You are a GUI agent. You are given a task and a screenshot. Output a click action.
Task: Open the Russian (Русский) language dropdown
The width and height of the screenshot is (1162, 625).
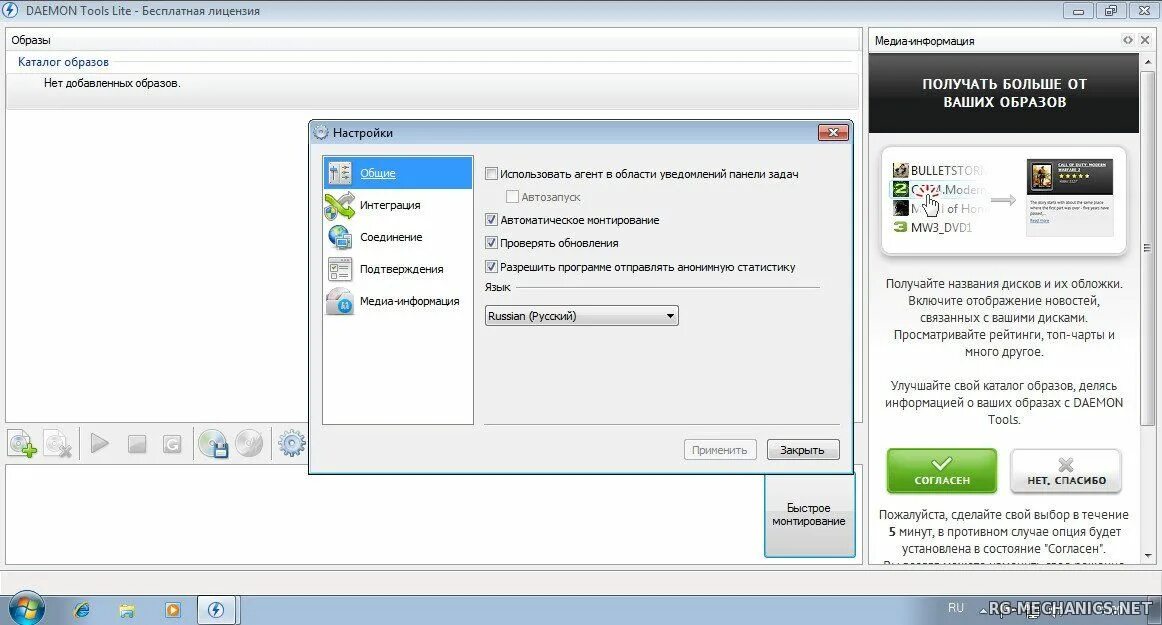point(582,316)
